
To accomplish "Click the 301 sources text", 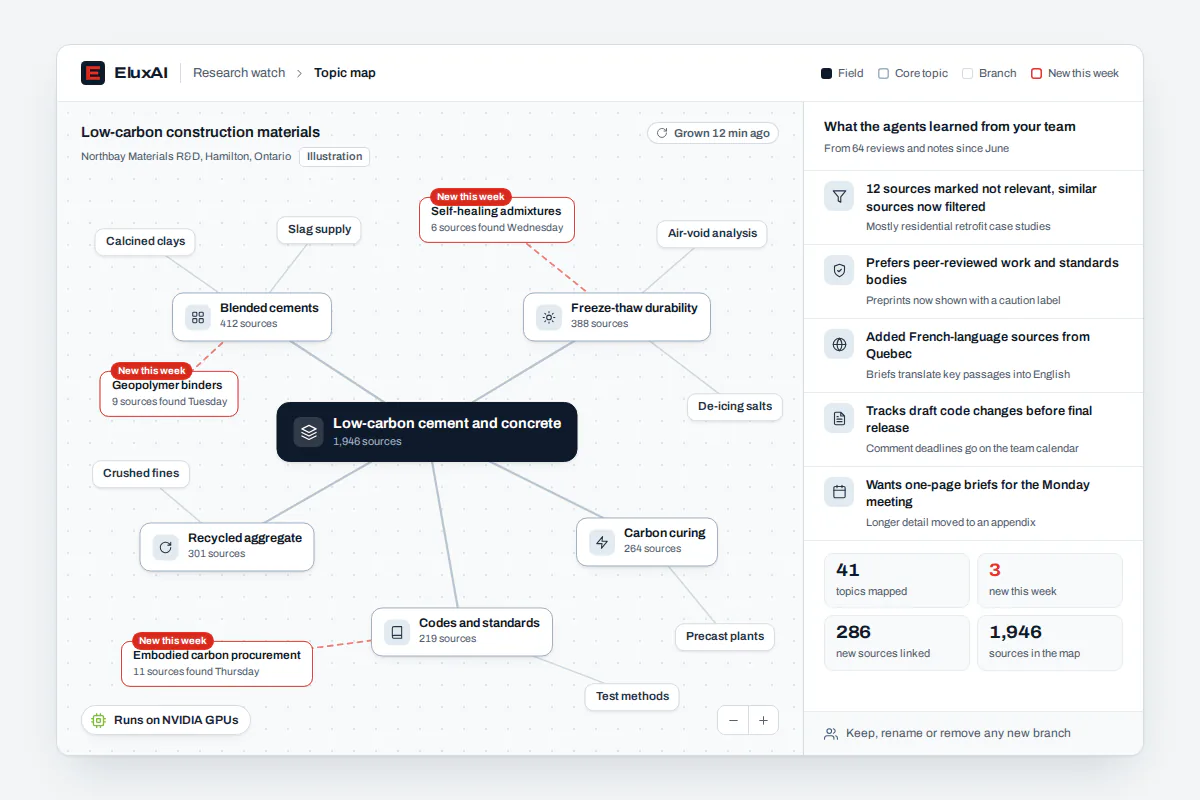I will click(x=216, y=554).
